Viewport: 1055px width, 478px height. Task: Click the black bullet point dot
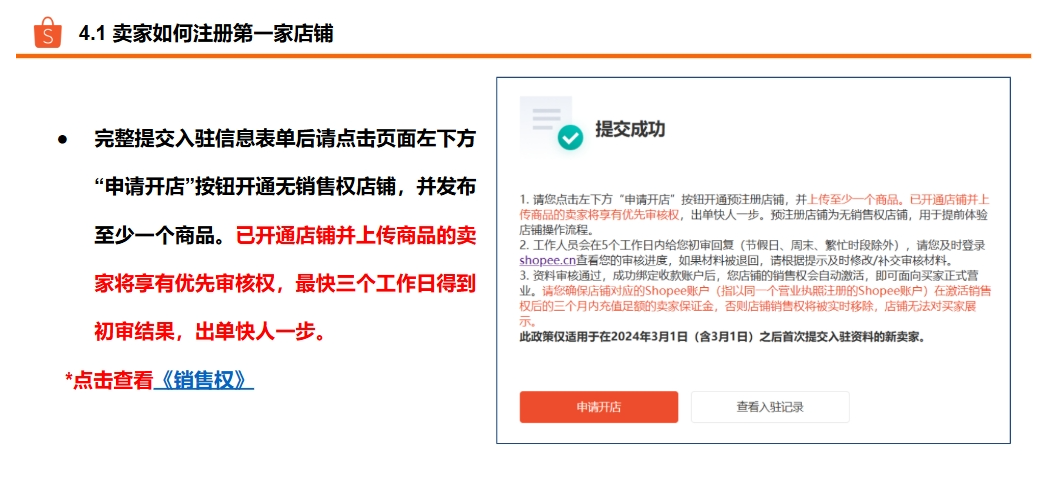[63, 141]
